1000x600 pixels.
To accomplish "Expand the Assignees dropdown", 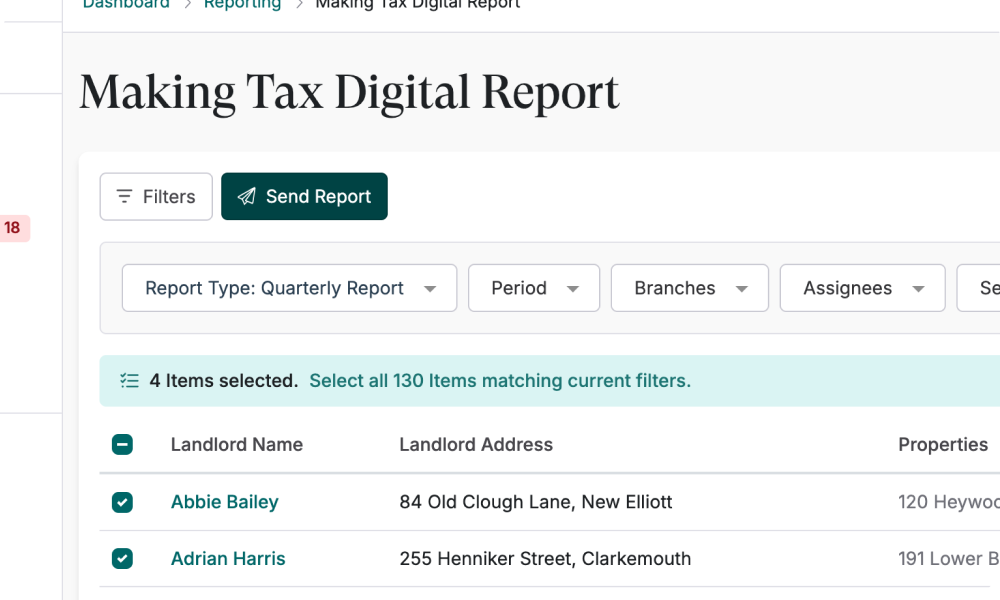I will (862, 288).
